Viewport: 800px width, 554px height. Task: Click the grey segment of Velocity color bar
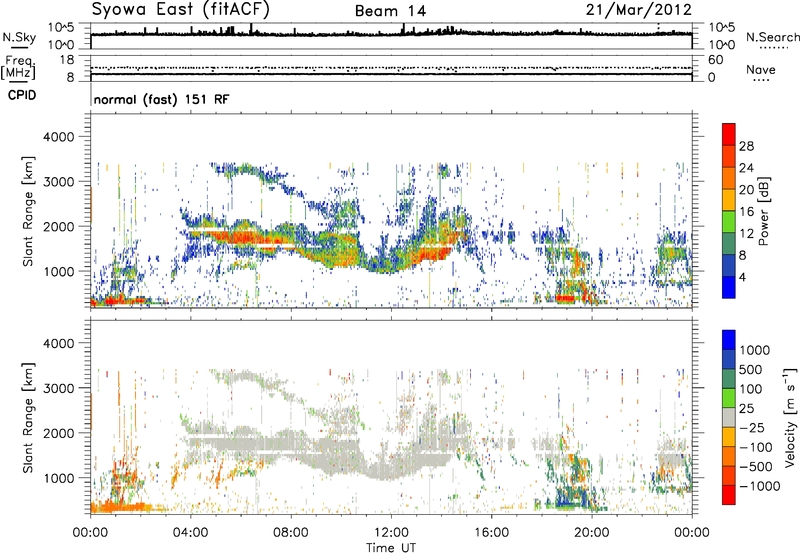(x=729, y=417)
